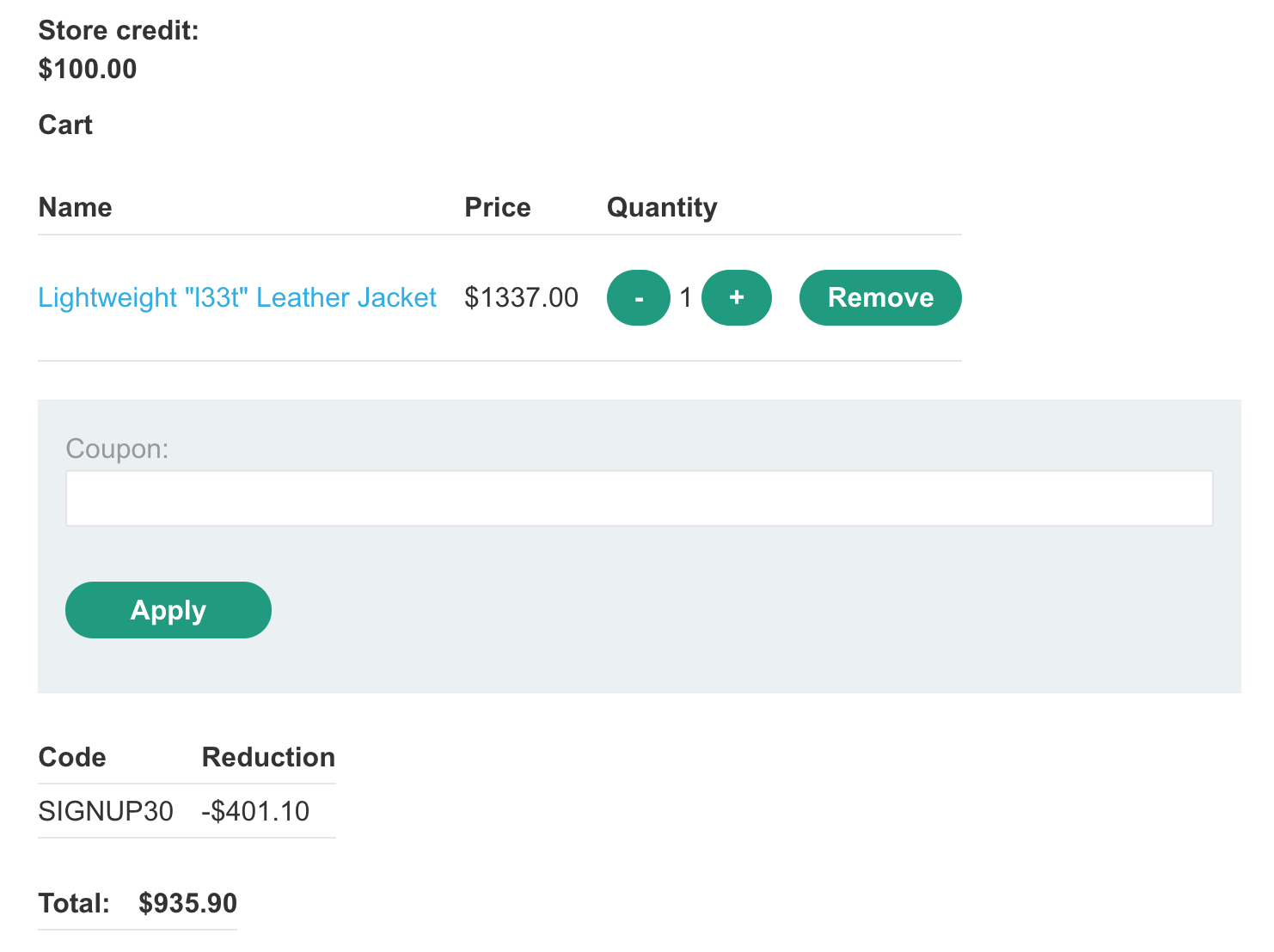Image resolution: width=1274 pixels, height=952 pixels.
Task: Open the Lightweight "l33t" Leather Jacket link
Action: point(237,297)
